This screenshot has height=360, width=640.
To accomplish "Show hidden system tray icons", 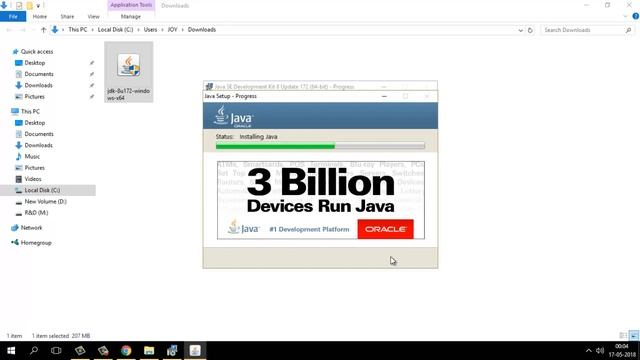I will pos(589,351).
